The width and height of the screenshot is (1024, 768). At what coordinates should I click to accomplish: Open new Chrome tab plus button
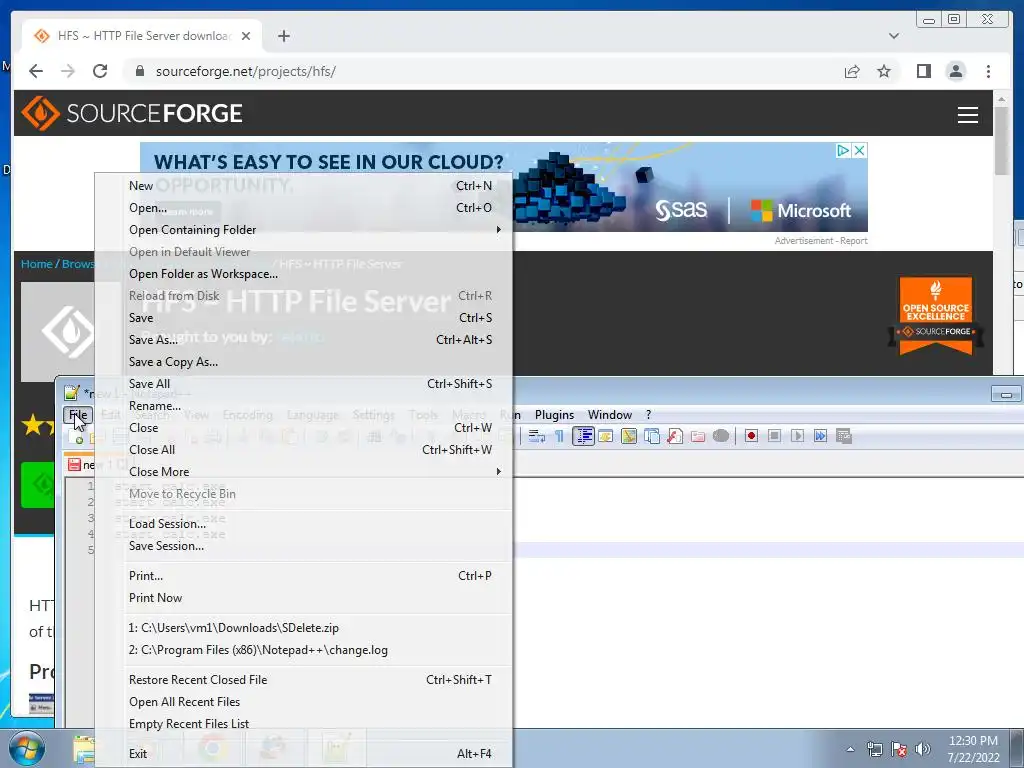click(x=283, y=36)
